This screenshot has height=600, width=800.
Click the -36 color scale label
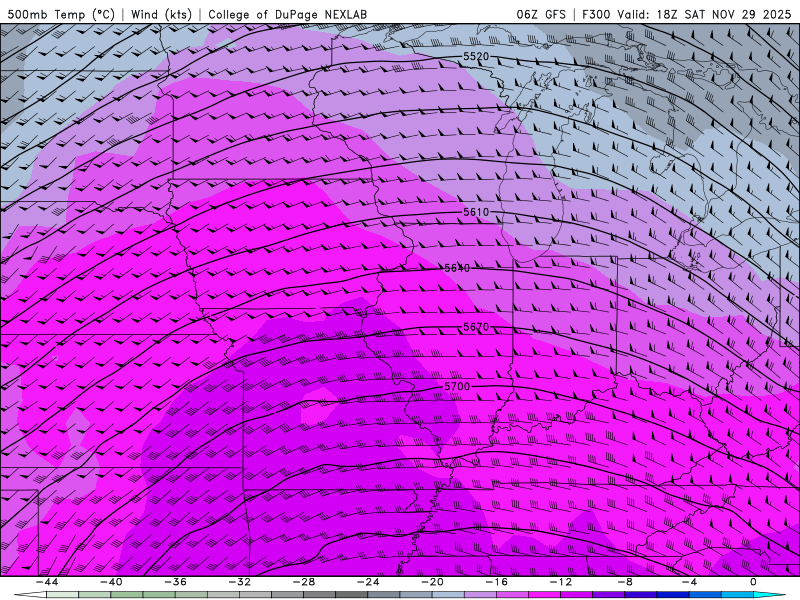pos(175,582)
